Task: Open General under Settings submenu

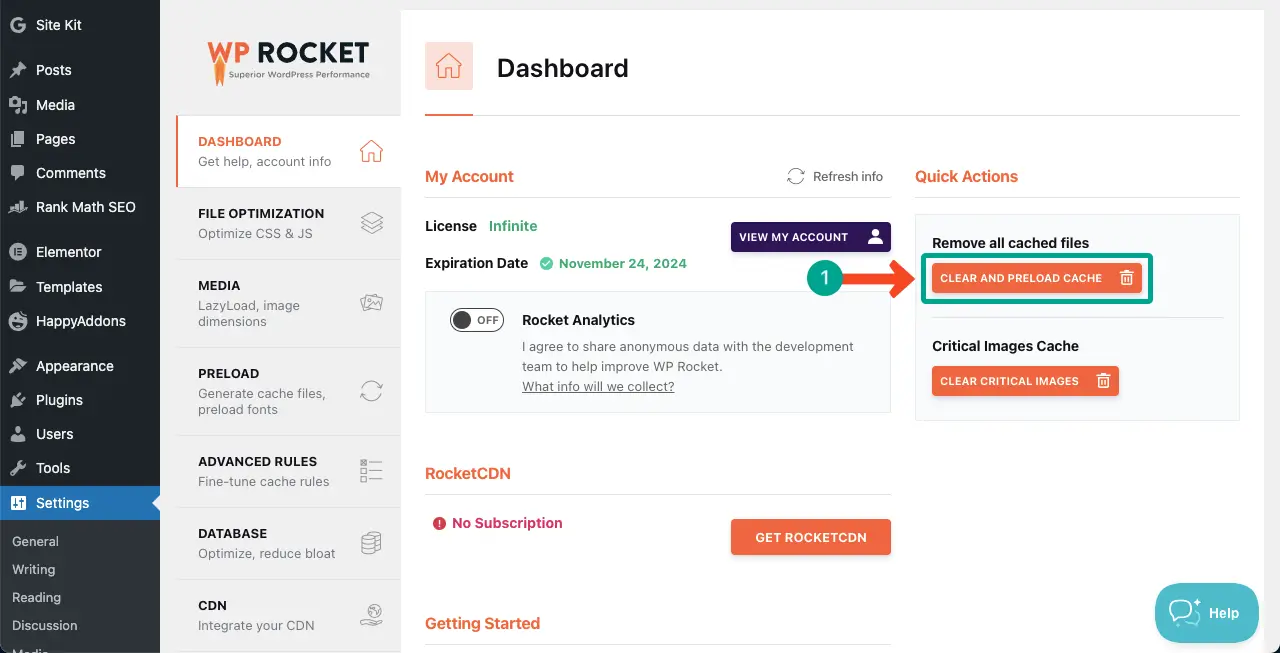Action: pyautogui.click(x=35, y=541)
